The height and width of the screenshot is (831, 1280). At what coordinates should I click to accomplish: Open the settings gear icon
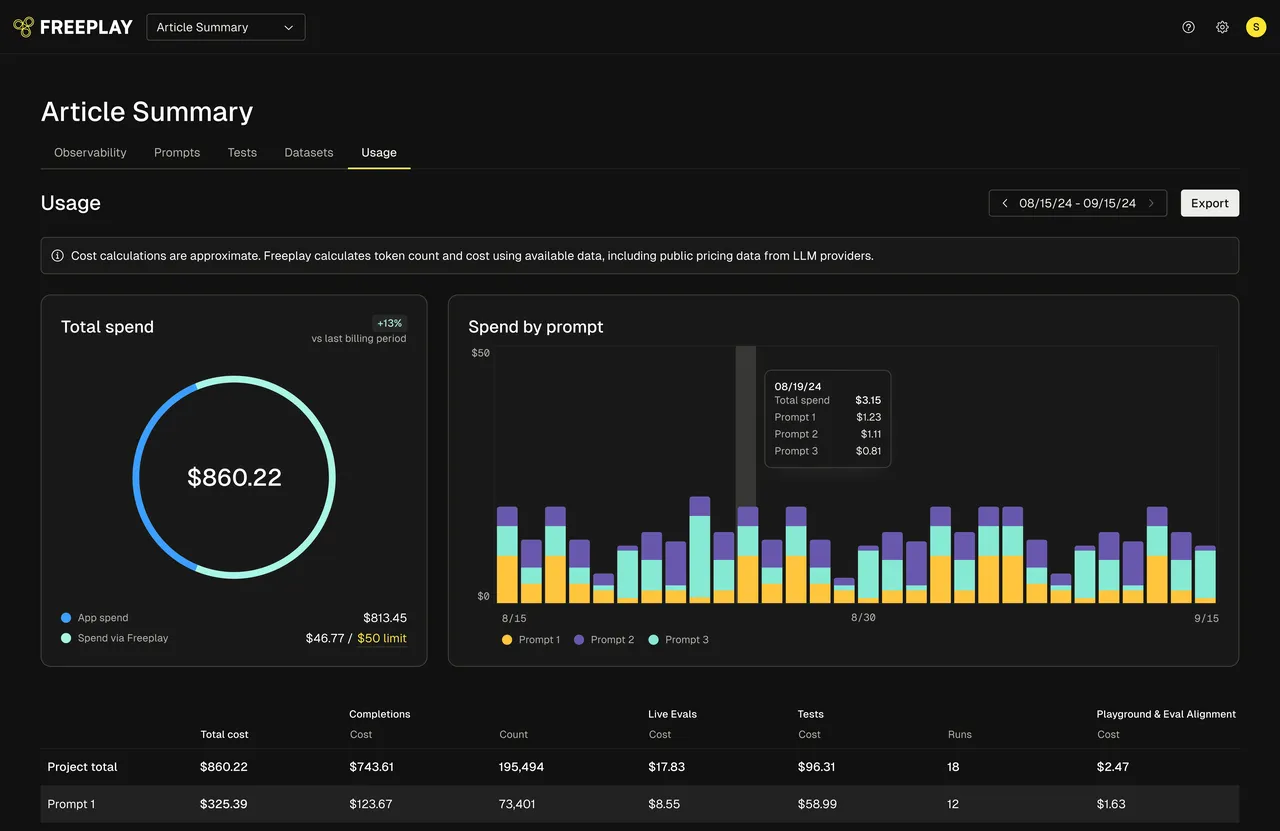(1222, 27)
